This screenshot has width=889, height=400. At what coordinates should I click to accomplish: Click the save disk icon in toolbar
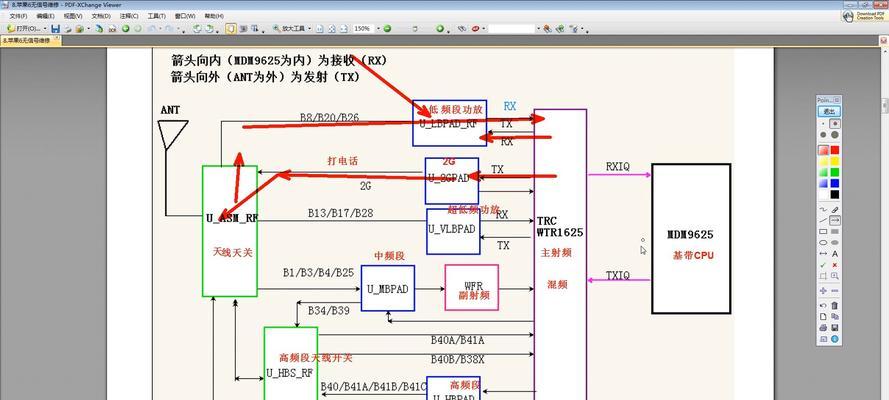pos(55,28)
